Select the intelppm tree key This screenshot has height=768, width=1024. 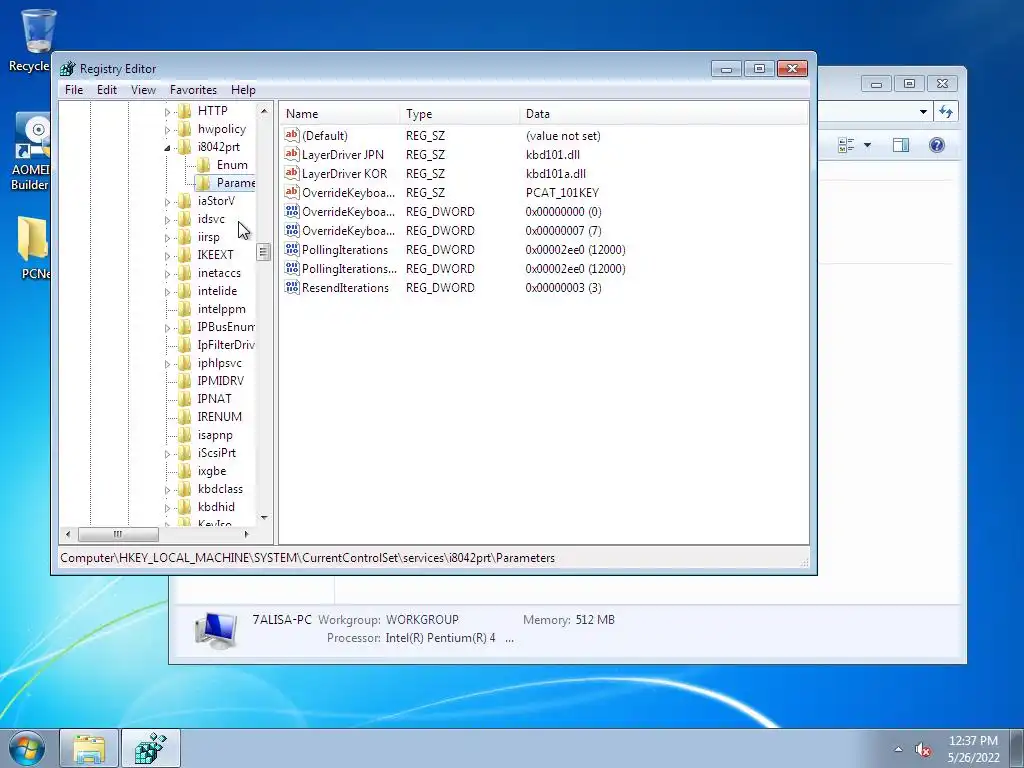click(x=221, y=309)
